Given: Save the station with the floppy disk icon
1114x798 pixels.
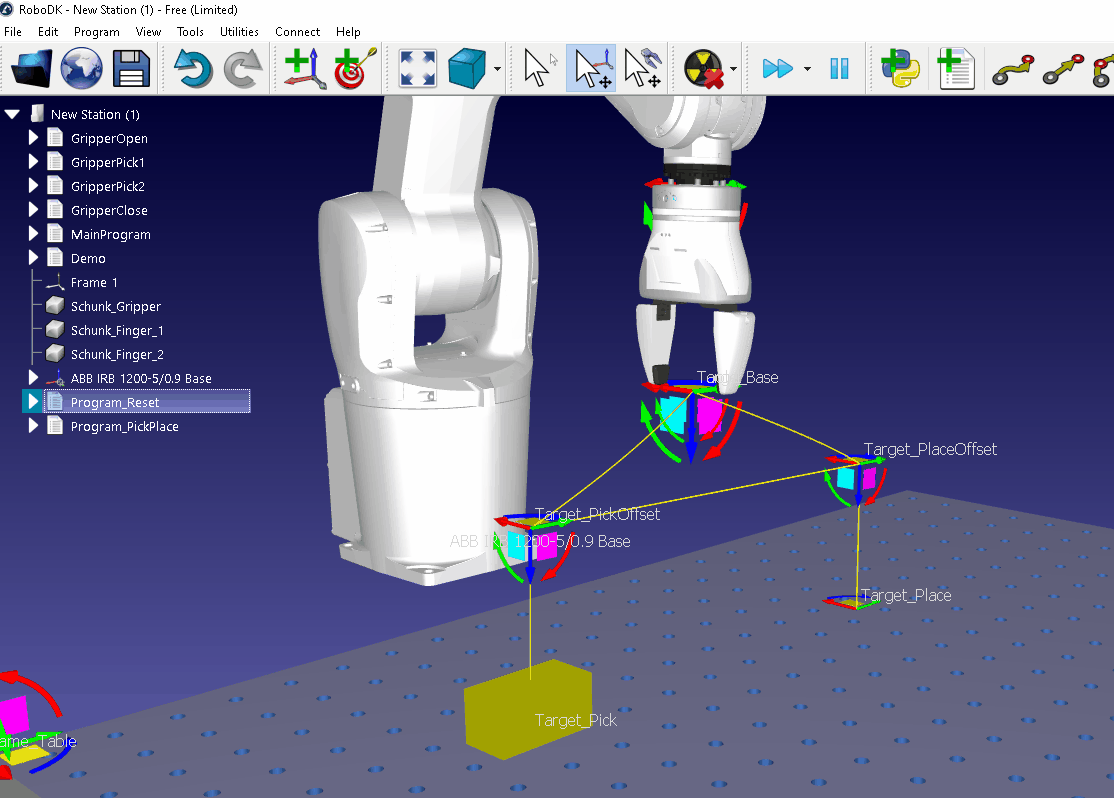Looking at the screenshot, I should 131,68.
